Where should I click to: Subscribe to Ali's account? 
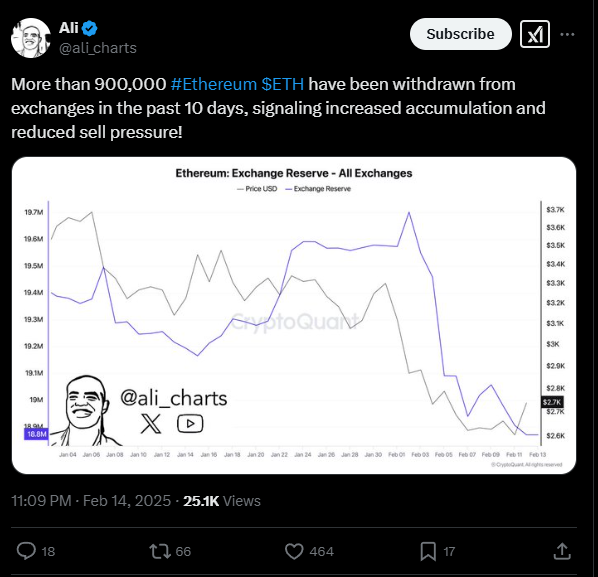461,34
